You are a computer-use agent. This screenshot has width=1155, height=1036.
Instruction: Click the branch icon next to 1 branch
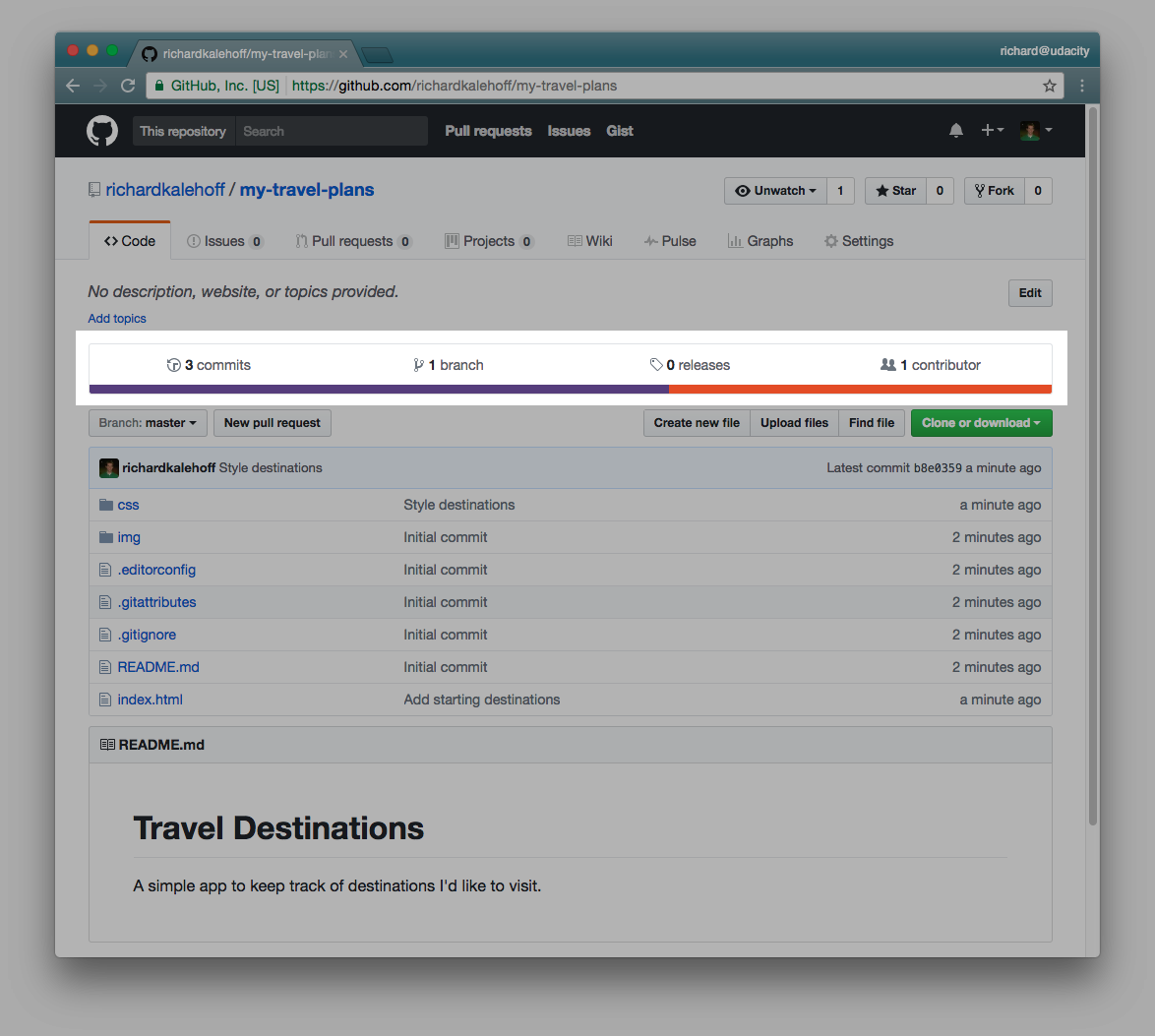418,364
